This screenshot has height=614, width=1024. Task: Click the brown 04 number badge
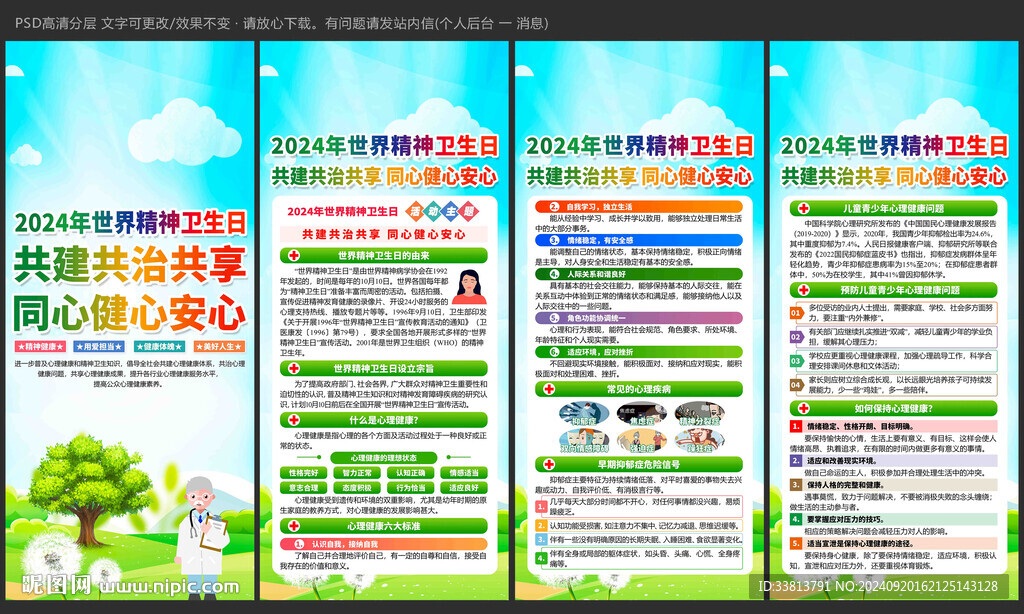pyautogui.click(x=796, y=385)
